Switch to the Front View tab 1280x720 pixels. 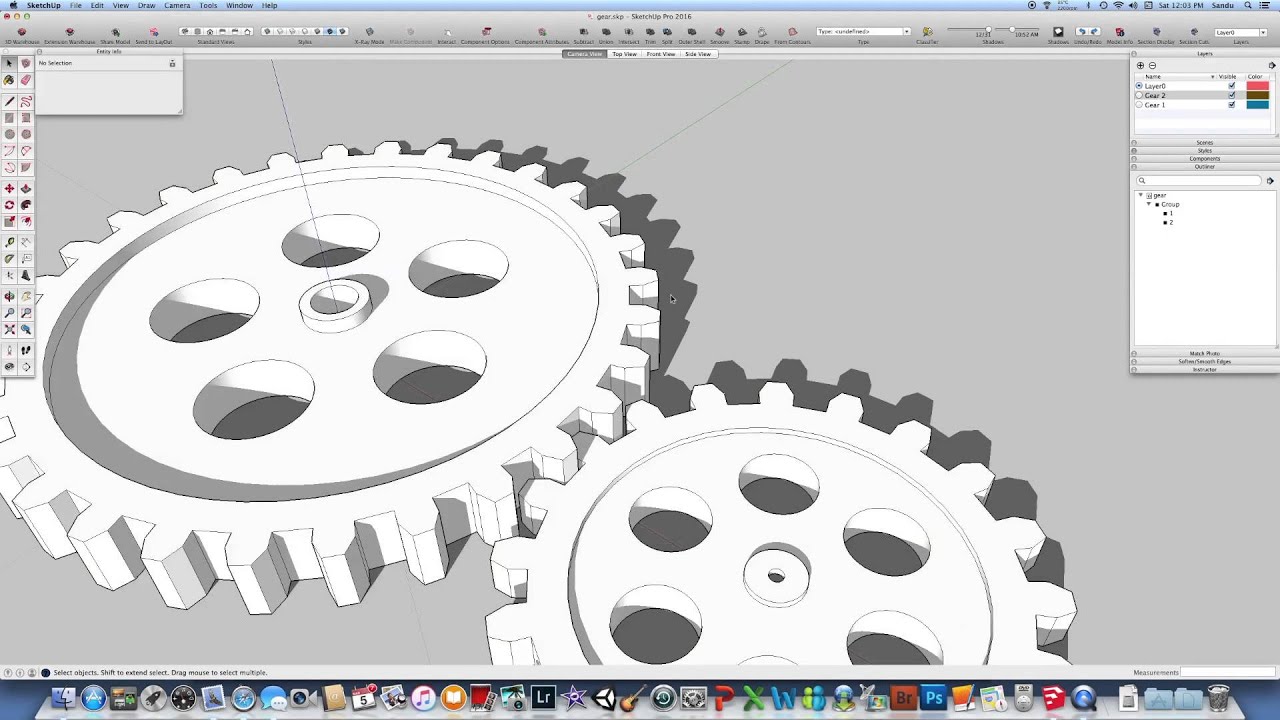click(x=660, y=54)
